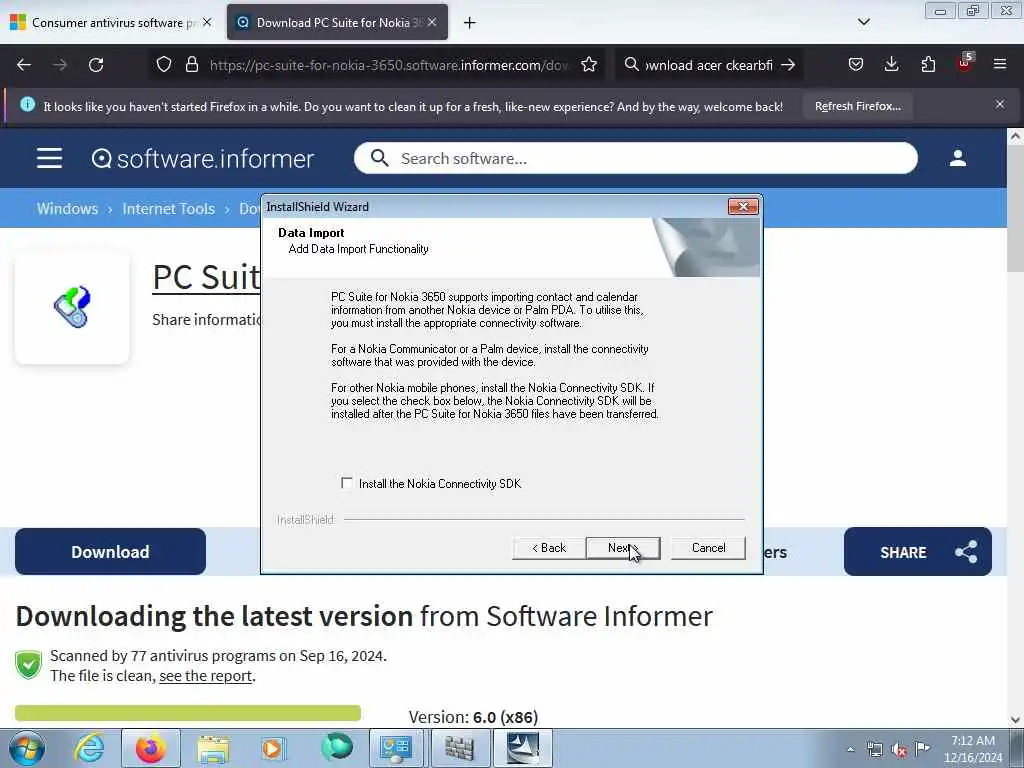Click Refresh Firefox button
This screenshot has height=768, width=1024.
(x=857, y=106)
